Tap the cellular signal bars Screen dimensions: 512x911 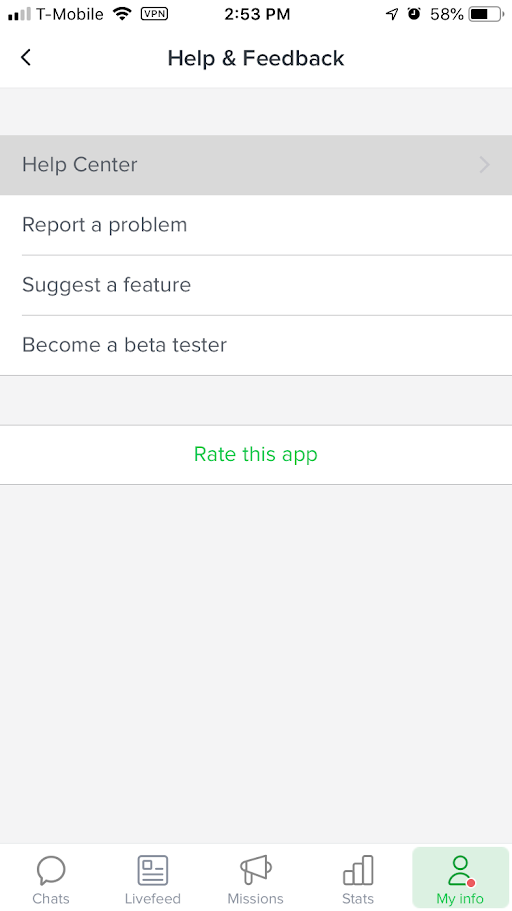click(x=19, y=14)
